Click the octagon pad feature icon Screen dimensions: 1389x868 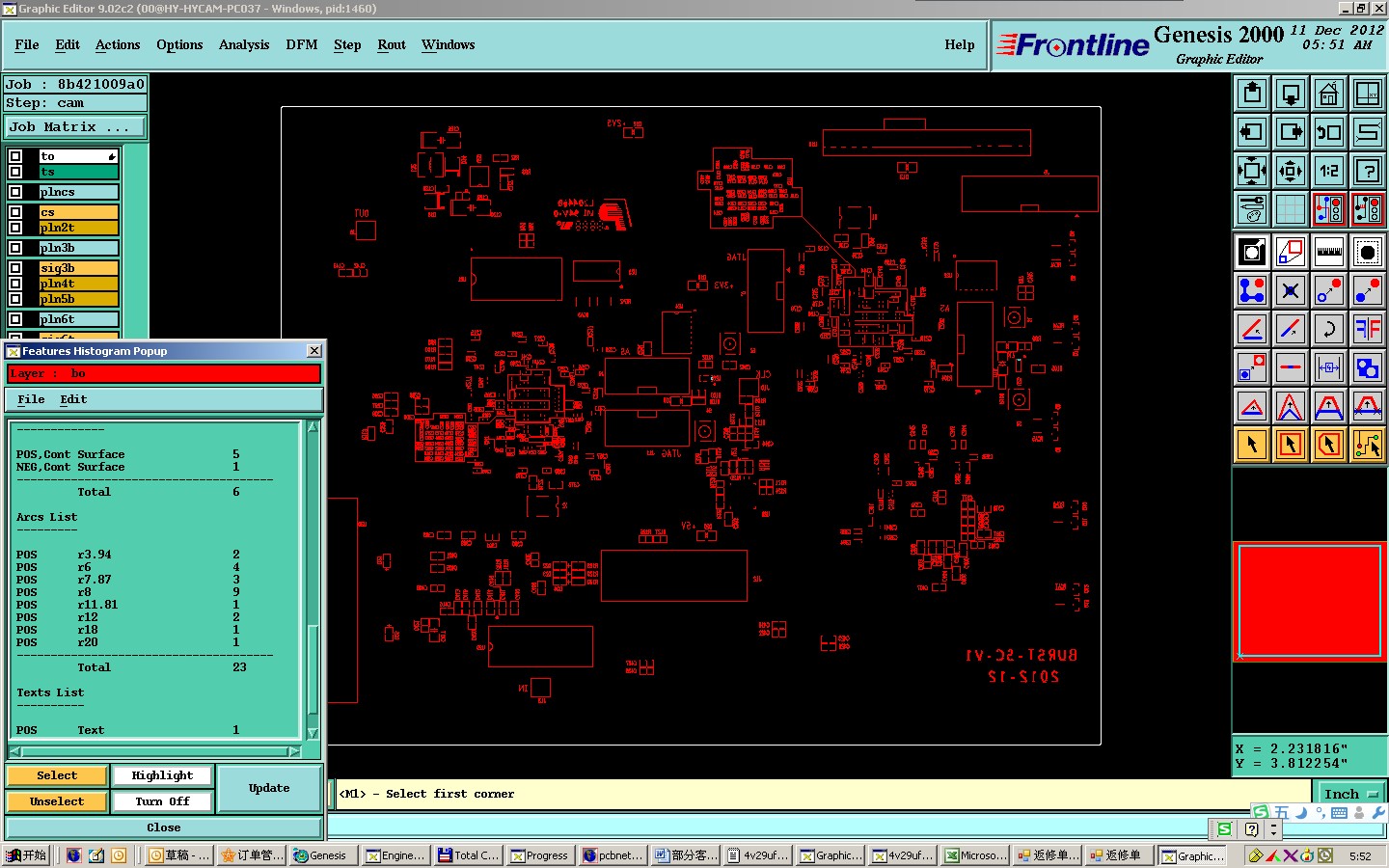click(1368, 252)
